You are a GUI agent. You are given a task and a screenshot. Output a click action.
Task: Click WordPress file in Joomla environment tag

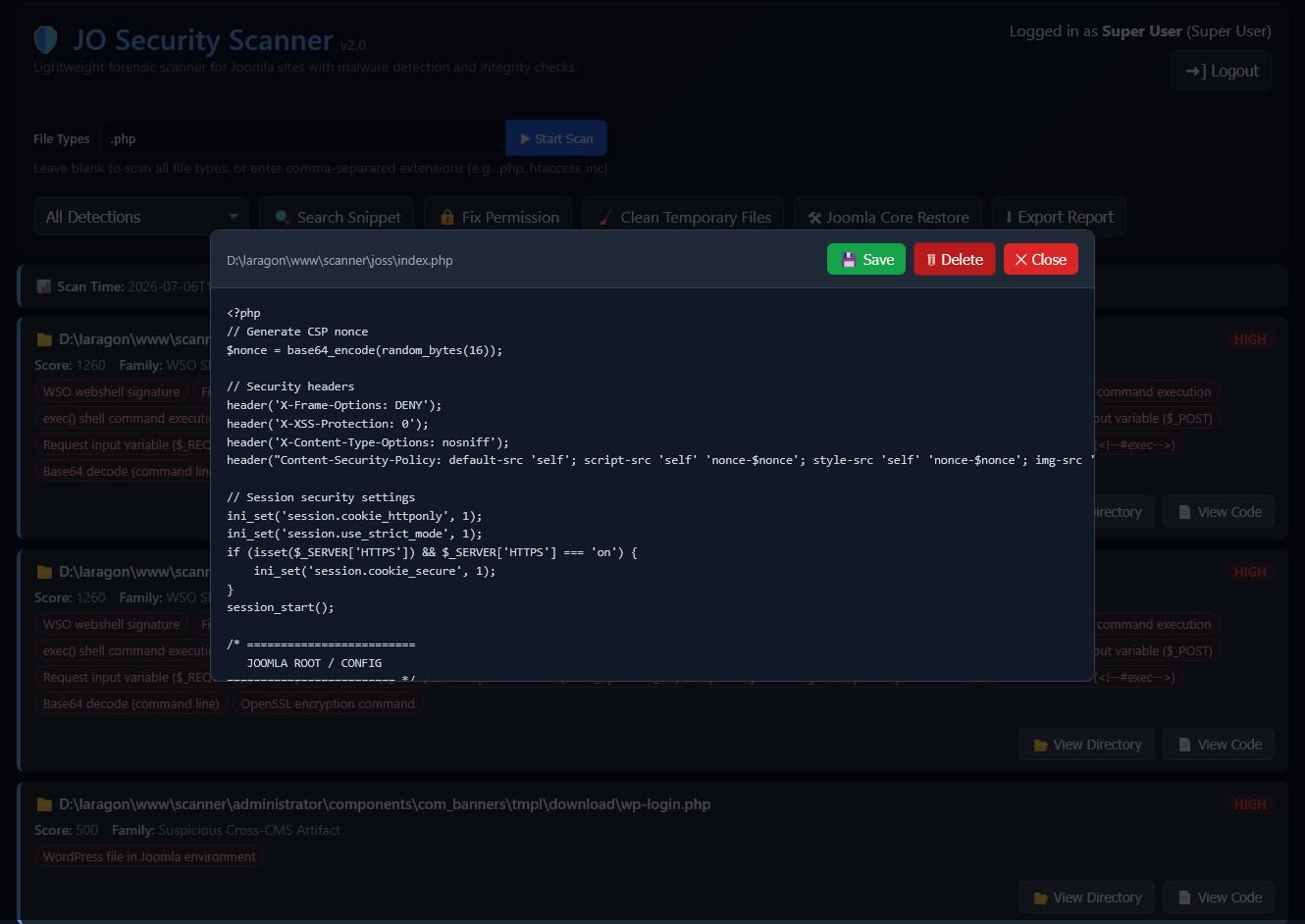coord(149,856)
